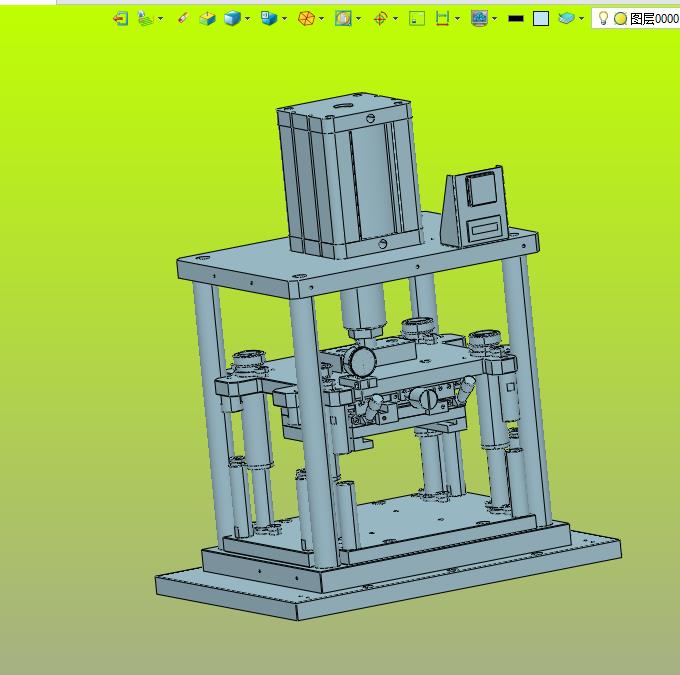680x675 pixels.
Task: Select the dimension measurement icon
Action: 442,19
